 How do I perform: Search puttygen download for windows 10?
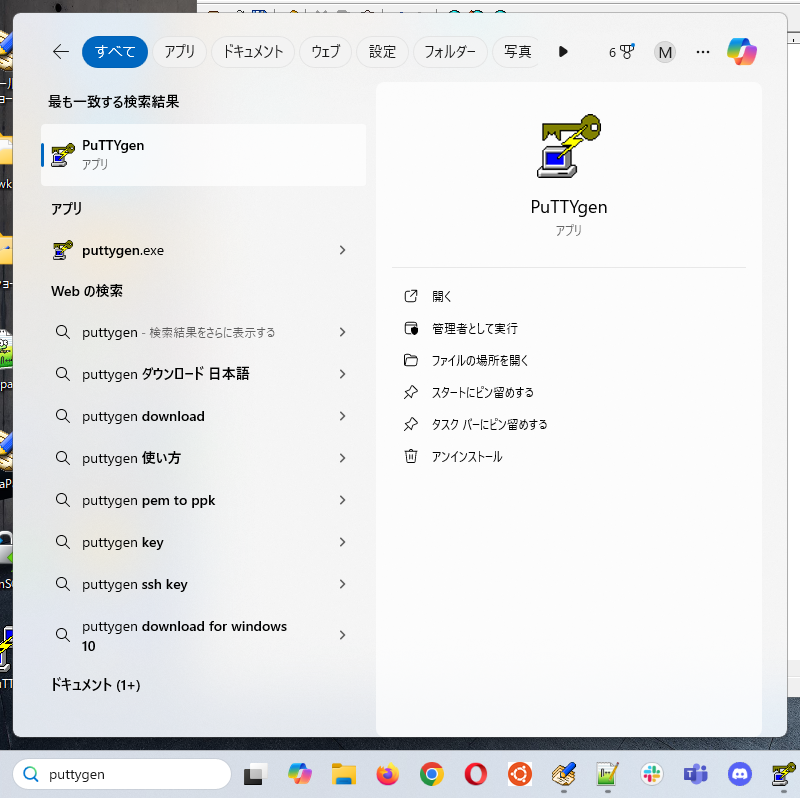[204, 635]
